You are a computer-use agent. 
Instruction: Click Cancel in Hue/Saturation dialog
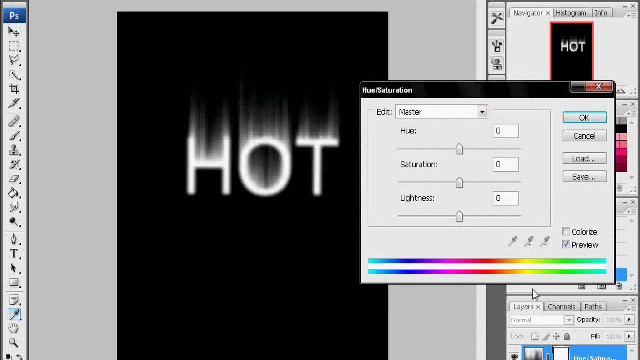tap(584, 136)
